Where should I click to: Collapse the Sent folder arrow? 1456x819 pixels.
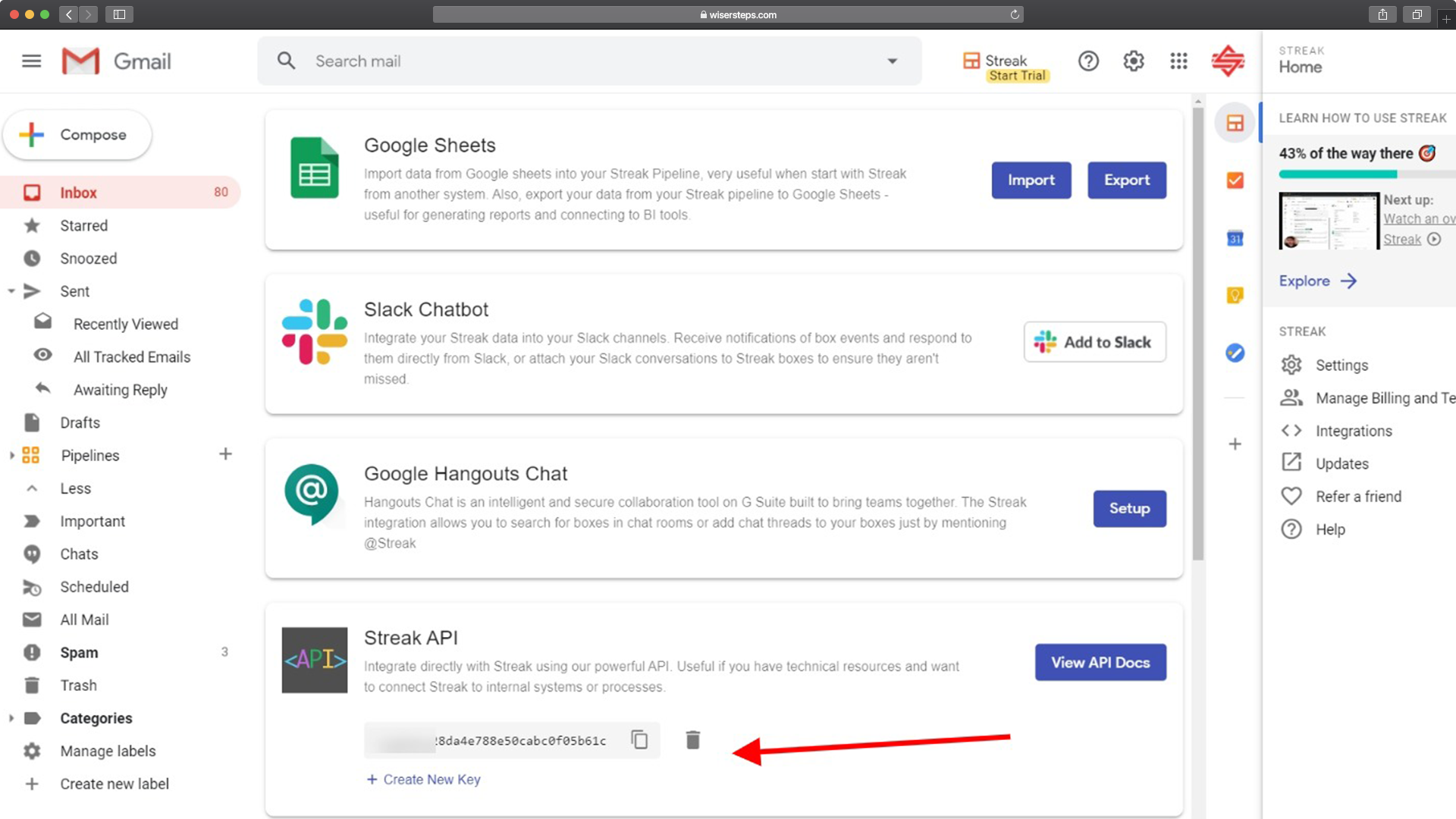(11, 291)
